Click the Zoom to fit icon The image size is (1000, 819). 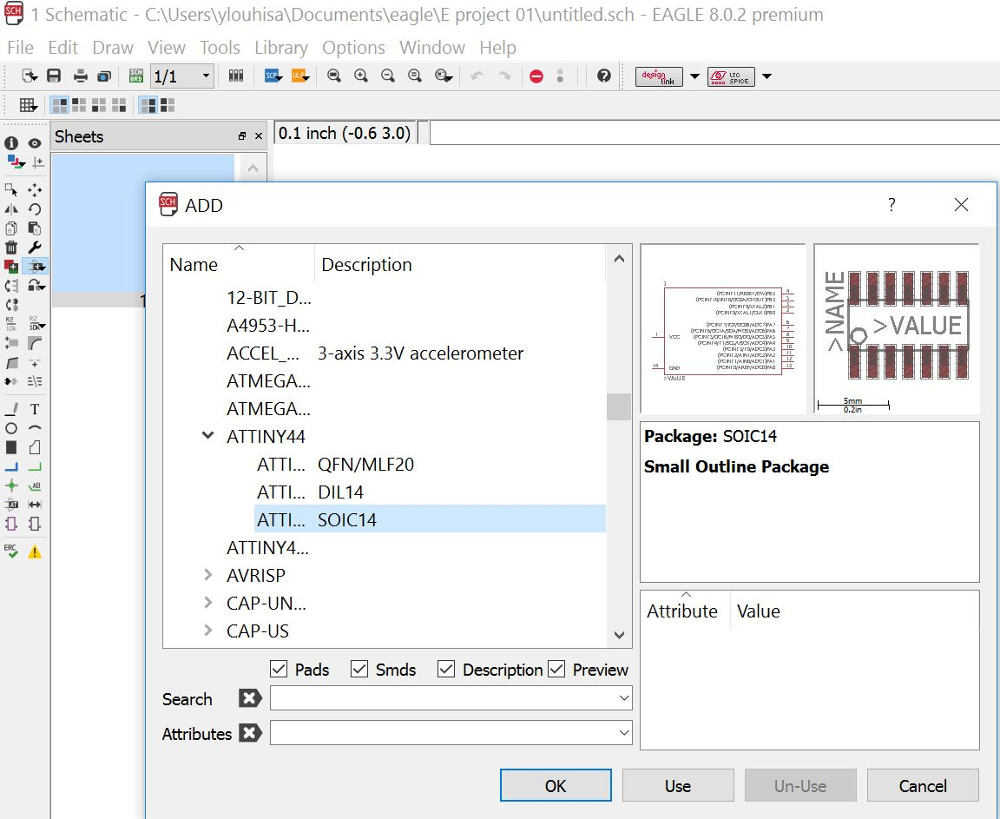coord(334,76)
